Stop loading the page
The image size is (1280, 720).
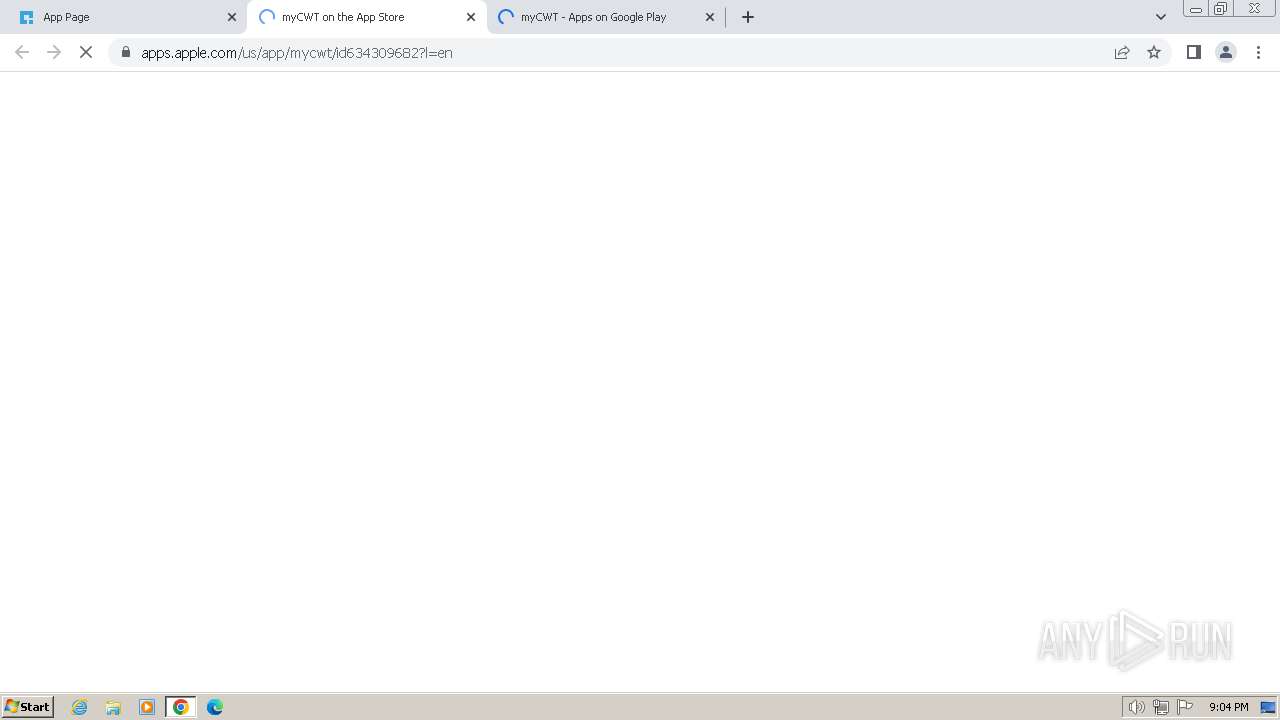point(86,52)
